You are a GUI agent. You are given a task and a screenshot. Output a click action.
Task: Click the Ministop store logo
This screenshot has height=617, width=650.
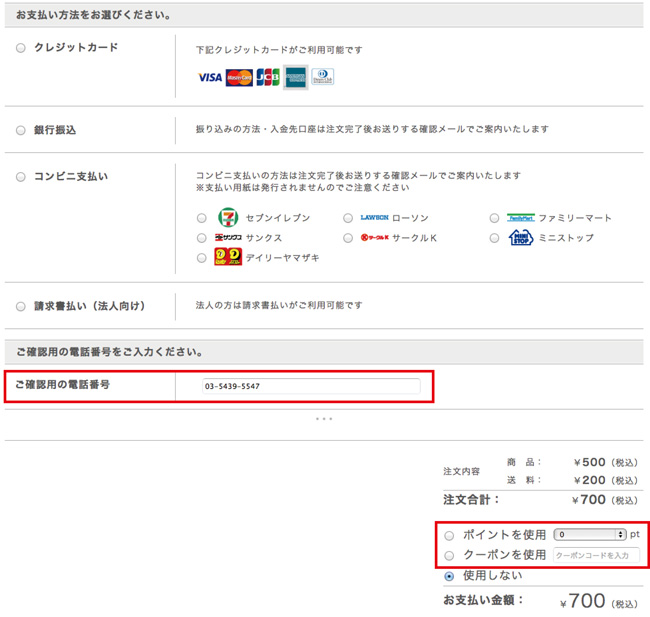tap(521, 238)
